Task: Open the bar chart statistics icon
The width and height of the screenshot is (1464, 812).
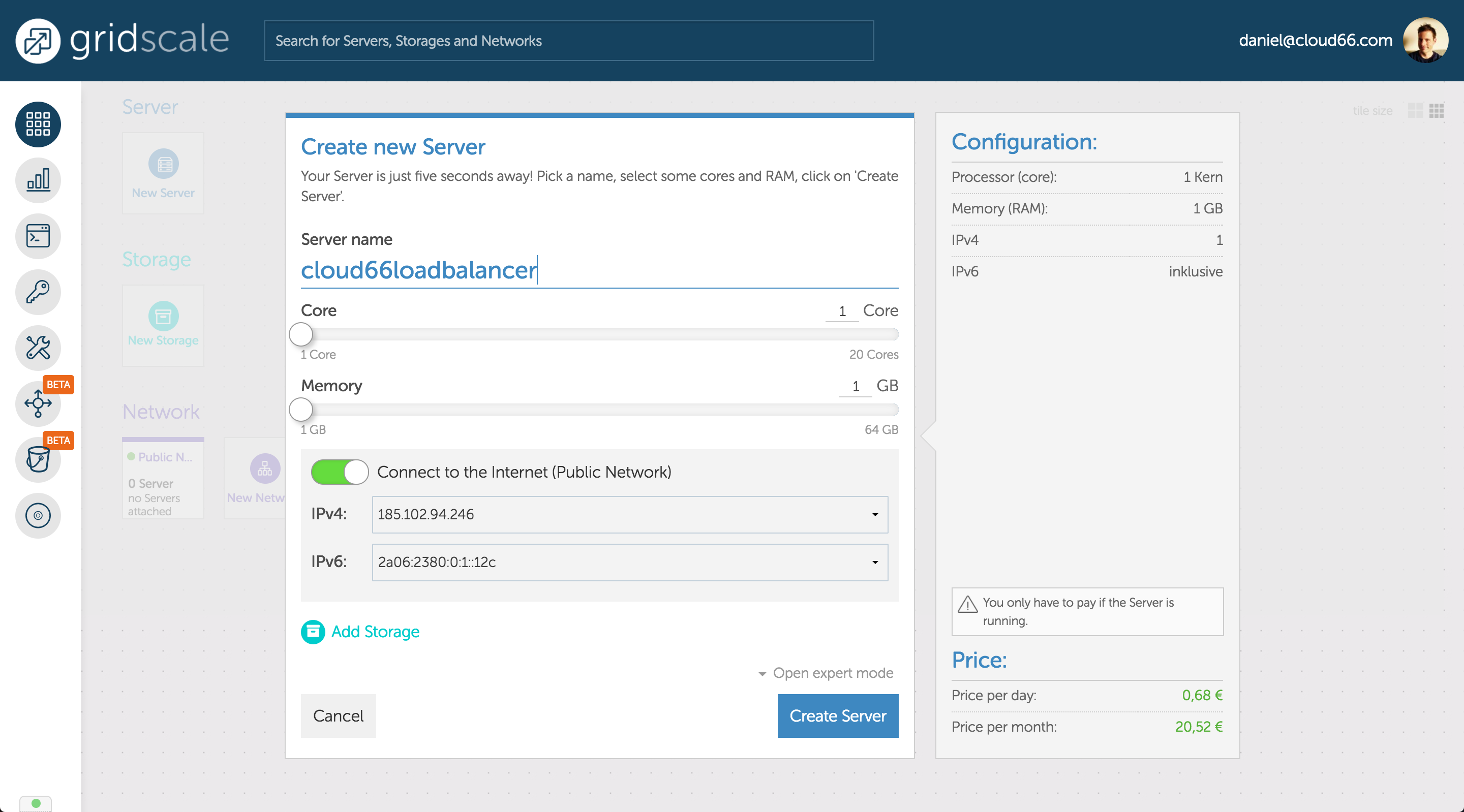Action: pos(38,180)
